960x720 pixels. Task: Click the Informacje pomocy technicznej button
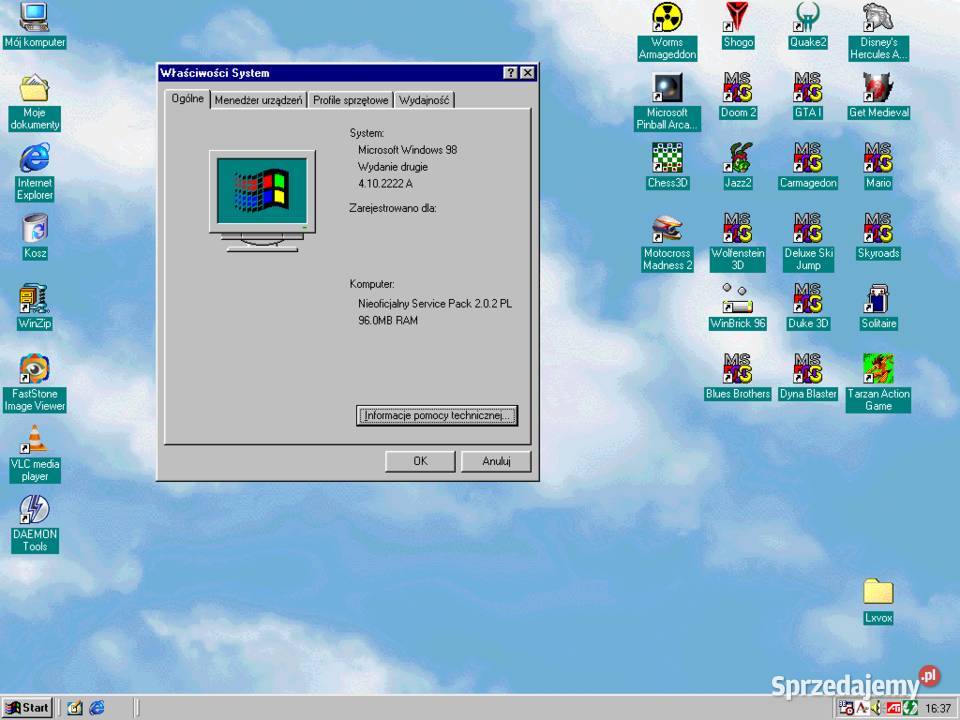(437, 416)
